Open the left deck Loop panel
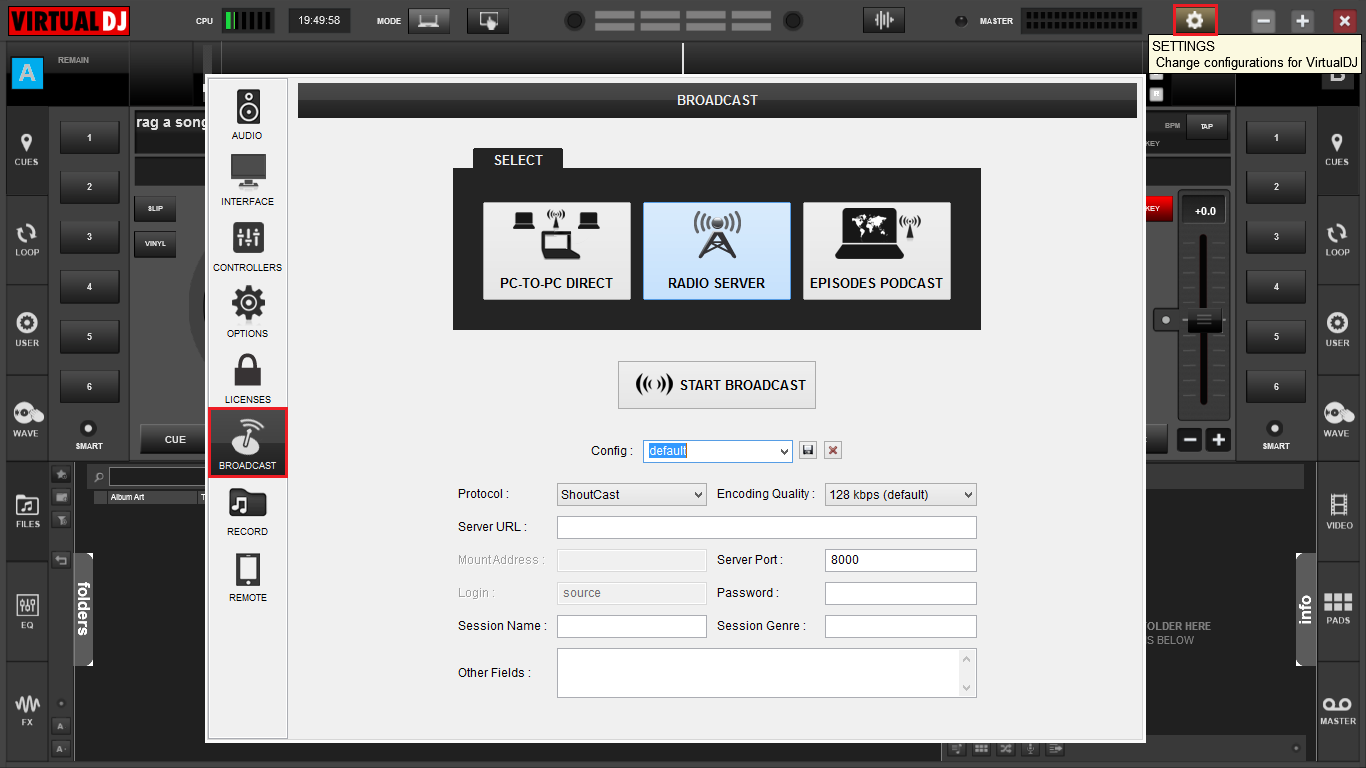The width and height of the screenshot is (1366, 768). [x=26, y=240]
